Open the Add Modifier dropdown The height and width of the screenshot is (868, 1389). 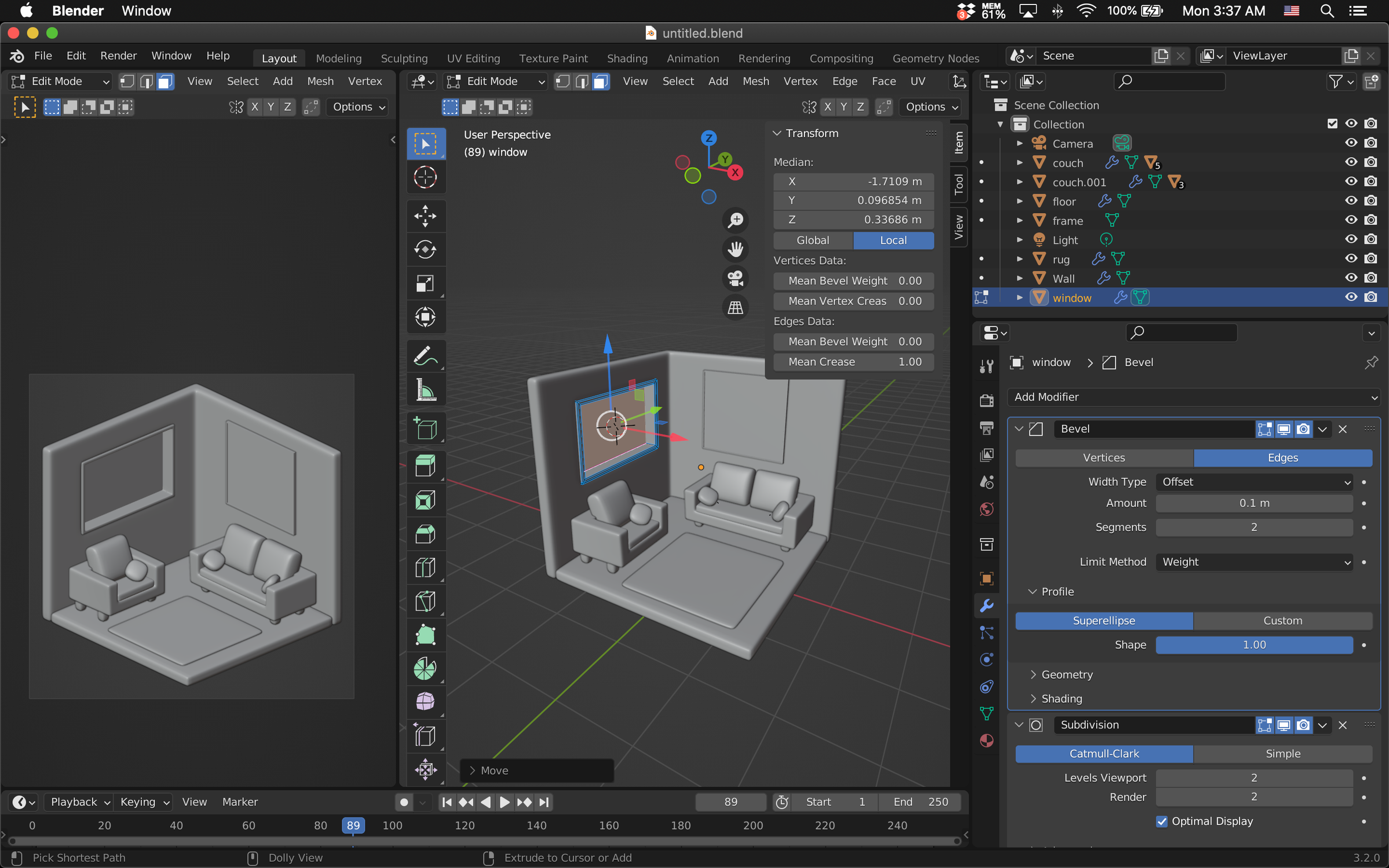click(x=1193, y=397)
